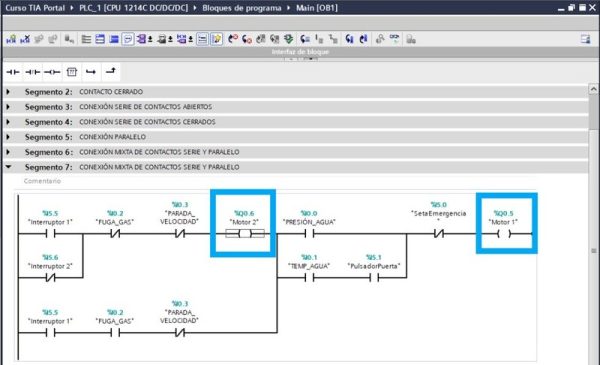This screenshot has height=365, width=600.
Task: Expand Segmento 5 CONEXIÓN PARALELO
Action: (8, 137)
